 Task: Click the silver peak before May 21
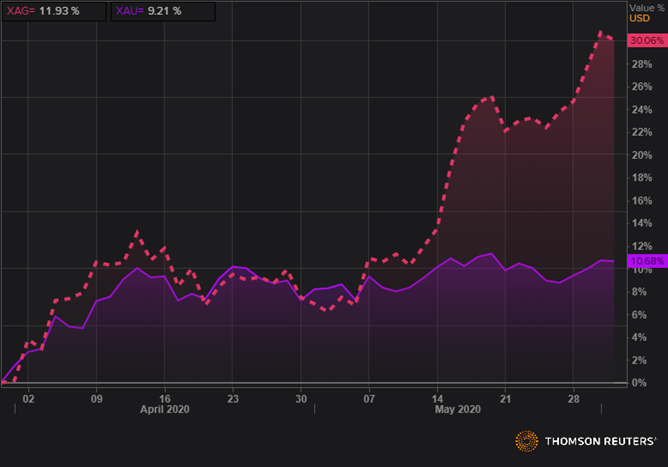[492, 97]
